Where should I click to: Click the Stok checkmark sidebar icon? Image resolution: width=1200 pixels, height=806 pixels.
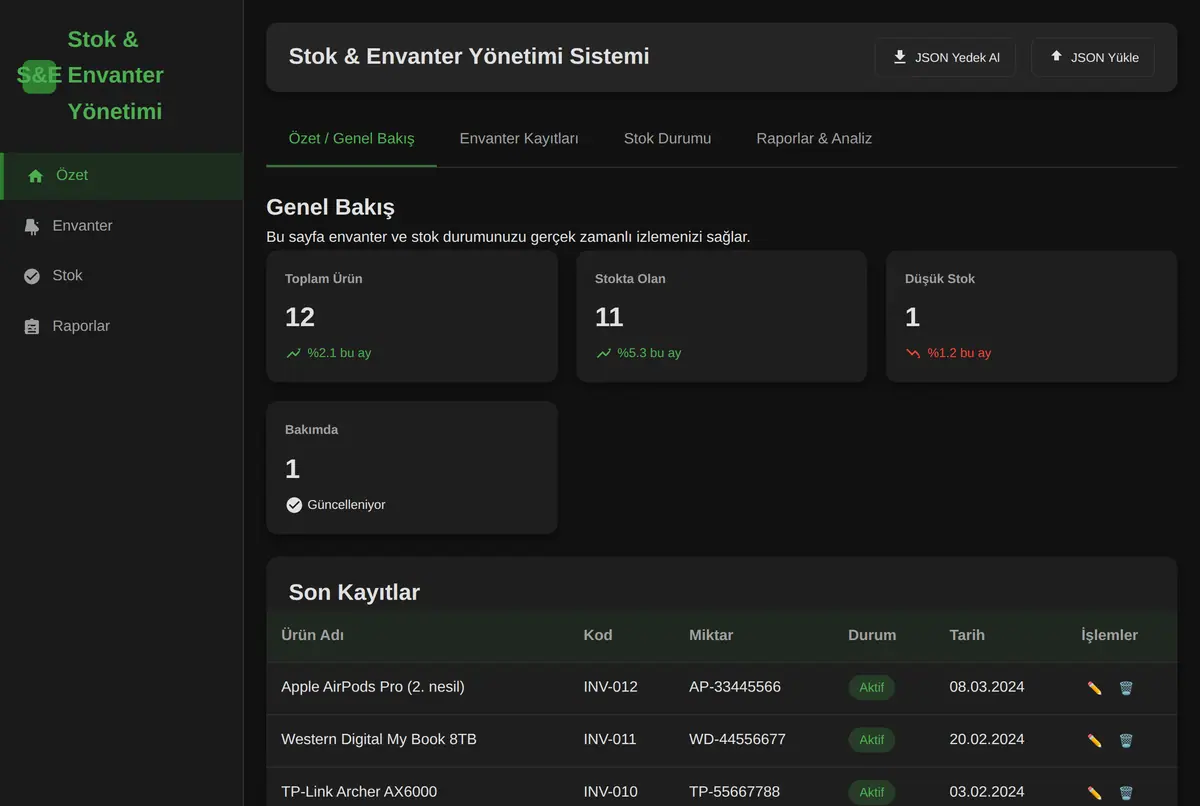click(x=32, y=276)
